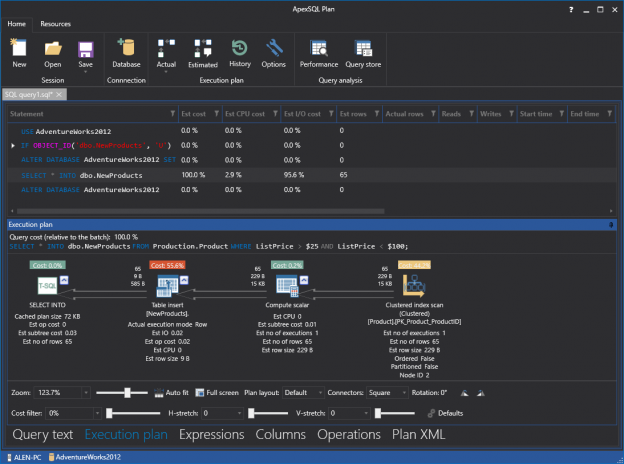Viewport: 624px width, 464px height.
Task: Open the Cost filter dropdown
Action: [98, 413]
